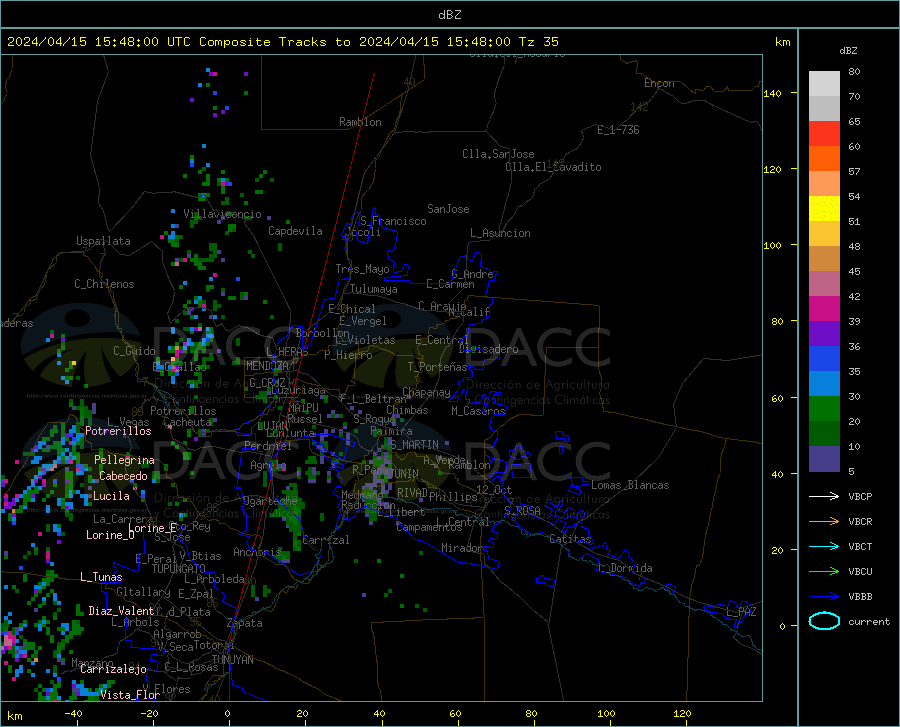Click the Ramblon label near top

point(360,122)
